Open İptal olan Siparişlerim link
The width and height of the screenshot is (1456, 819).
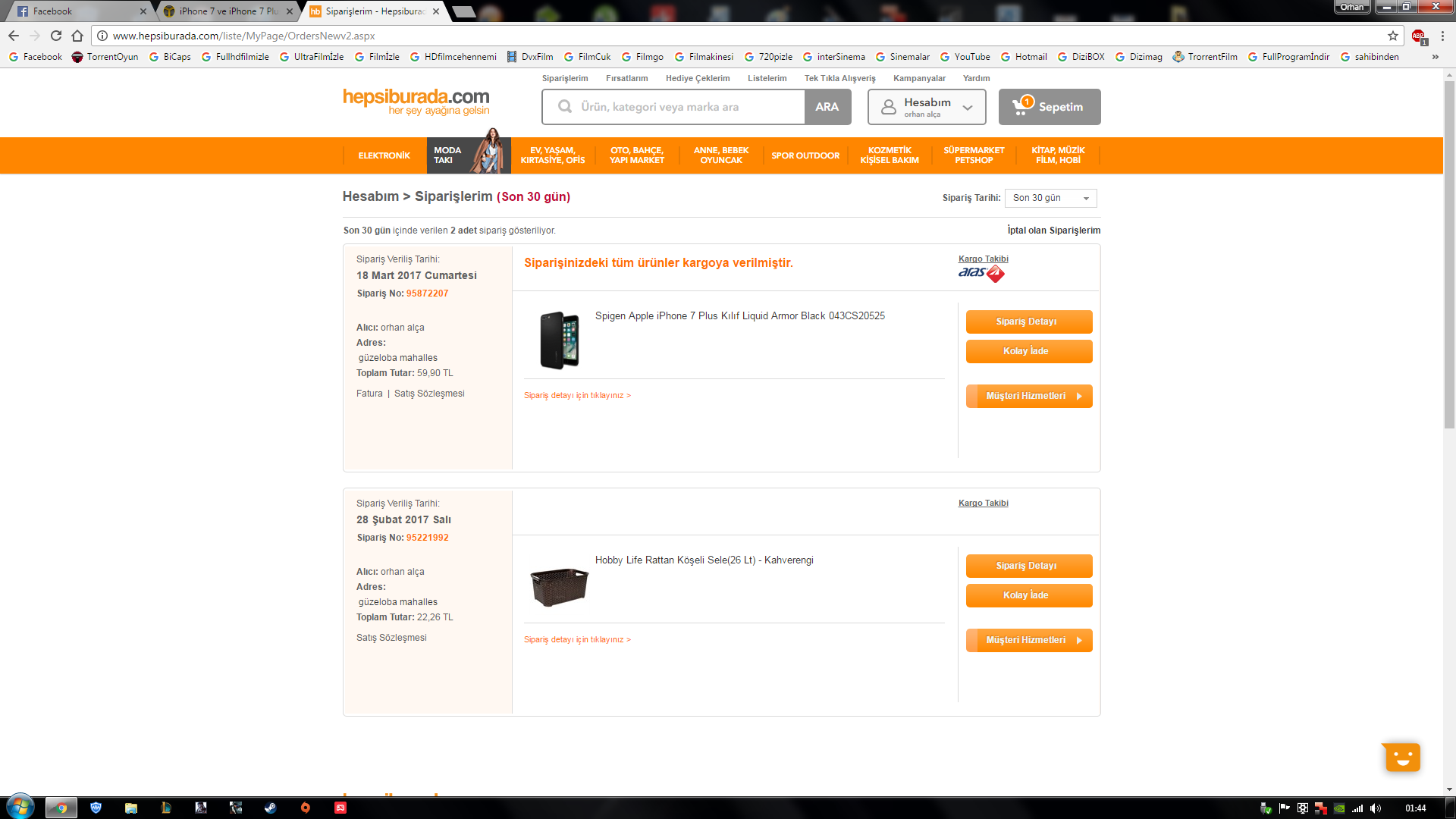point(1054,231)
